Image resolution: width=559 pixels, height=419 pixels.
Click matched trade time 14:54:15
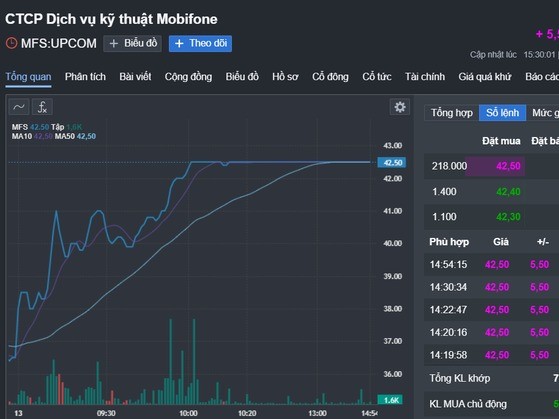point(448,265)
